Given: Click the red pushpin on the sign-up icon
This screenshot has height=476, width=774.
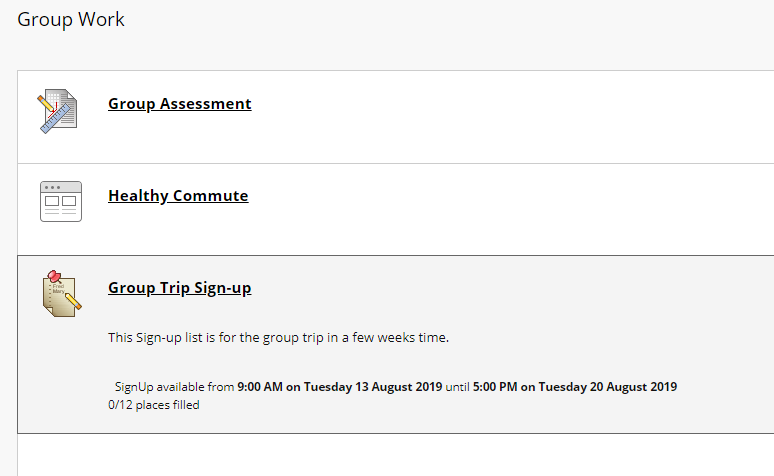Looking at the screenshot, I should coord(54,277).
